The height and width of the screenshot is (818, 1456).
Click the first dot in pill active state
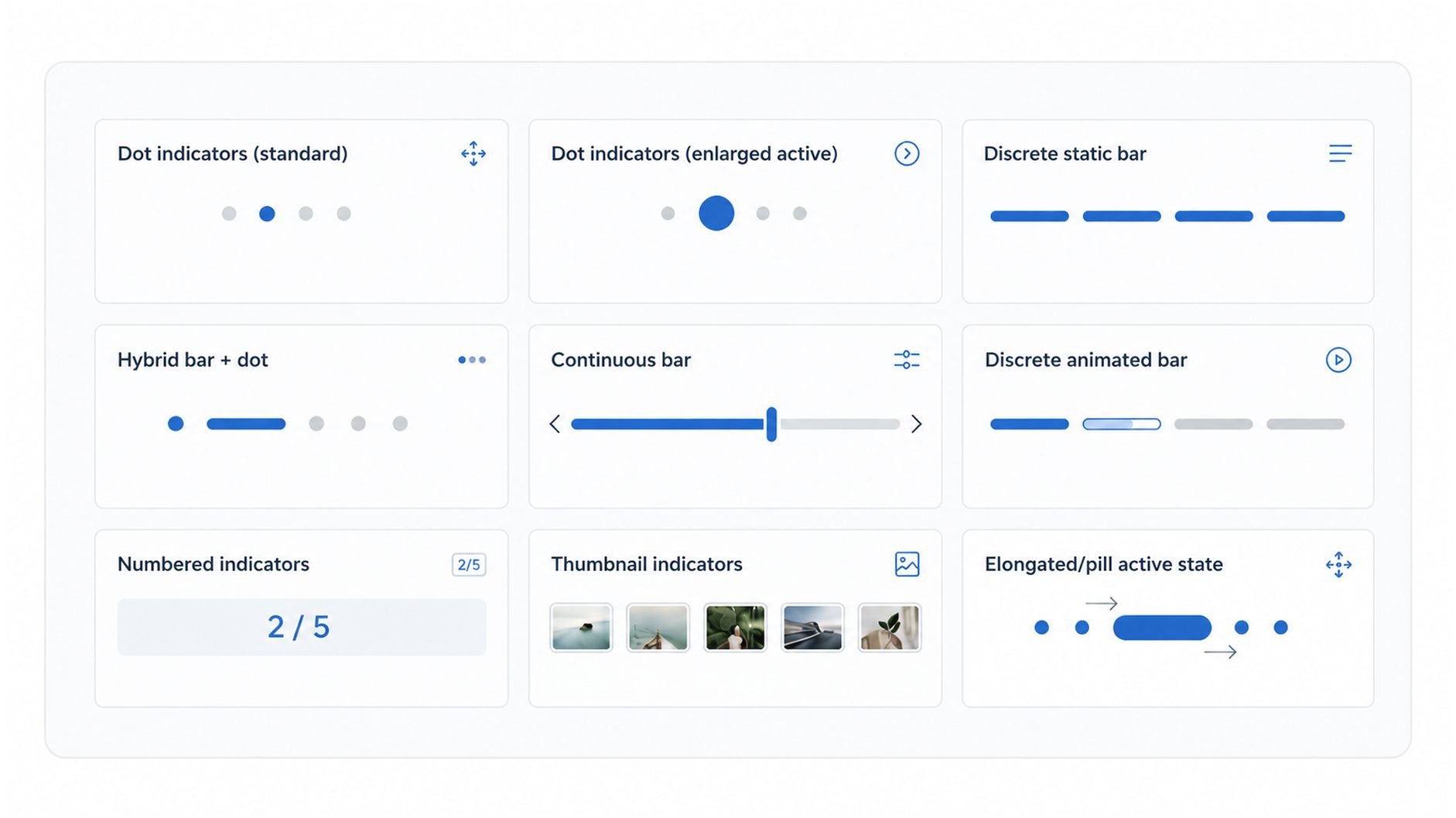1042,628
